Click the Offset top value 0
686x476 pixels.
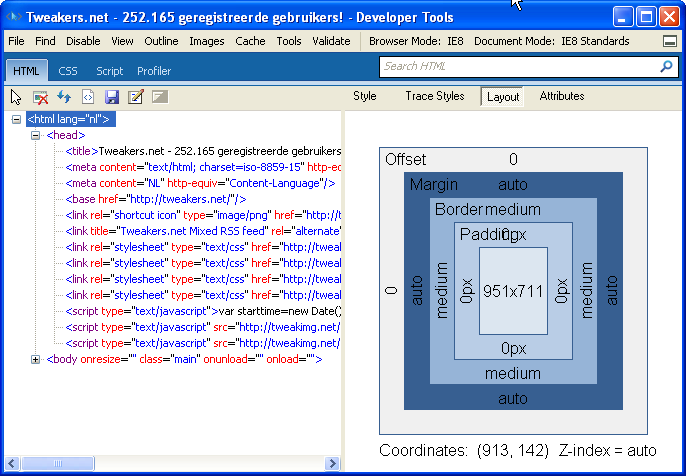tap(513, 159)
